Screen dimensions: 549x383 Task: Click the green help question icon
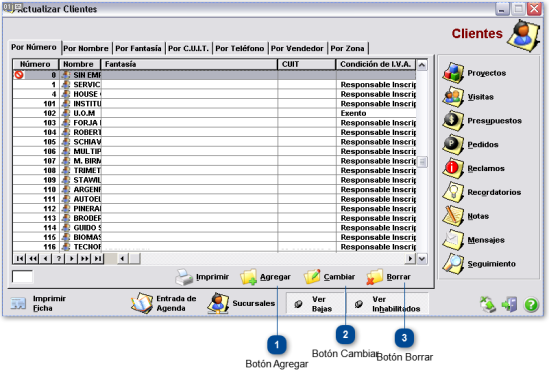click(531, 304)
